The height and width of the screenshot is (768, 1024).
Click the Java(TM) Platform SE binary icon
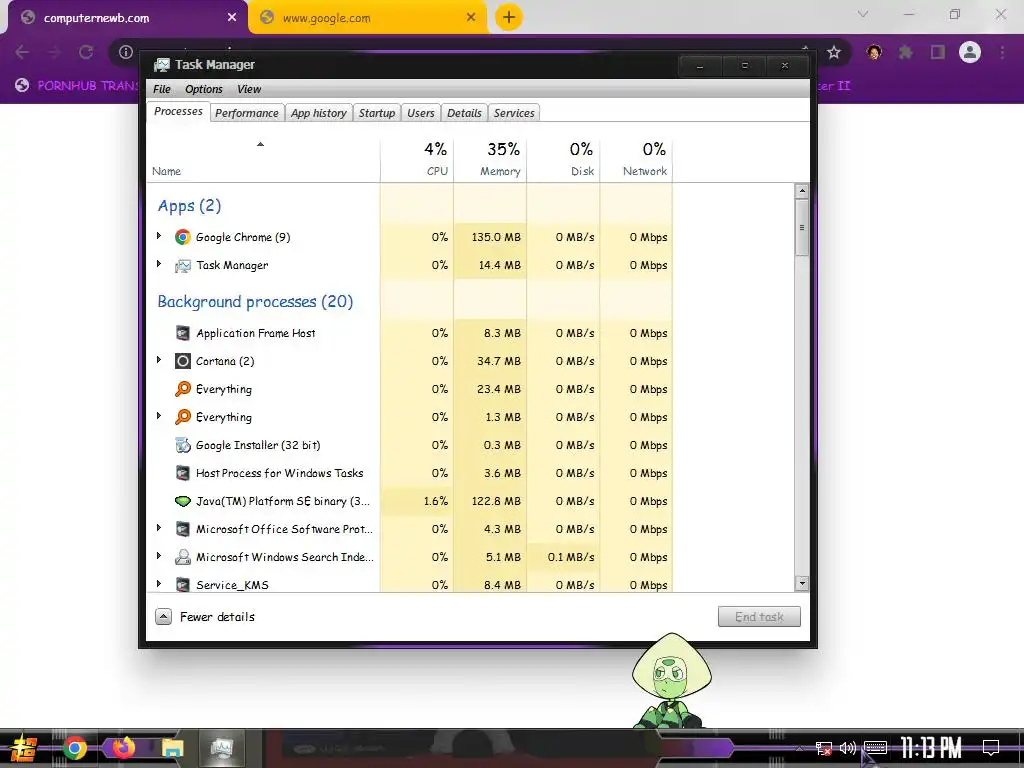183,502
